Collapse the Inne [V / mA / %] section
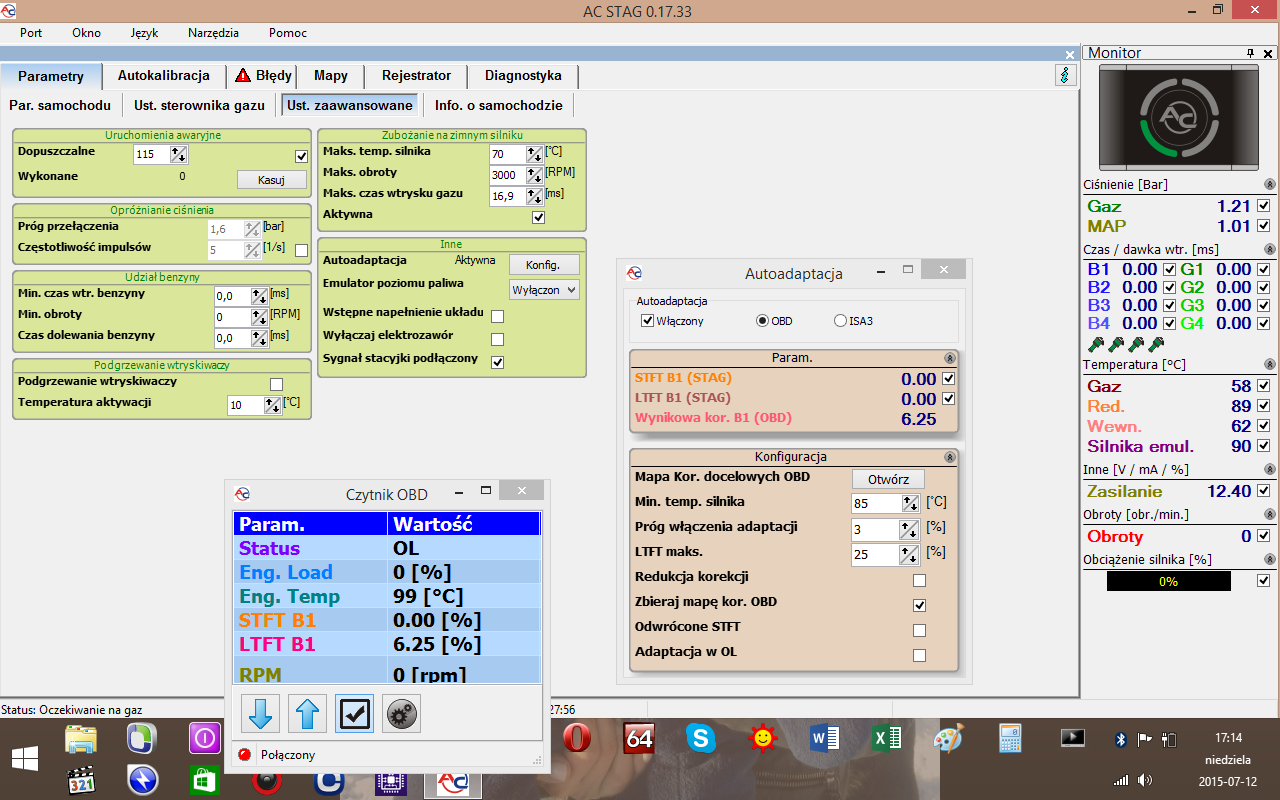 click(x=1270, y=470)
